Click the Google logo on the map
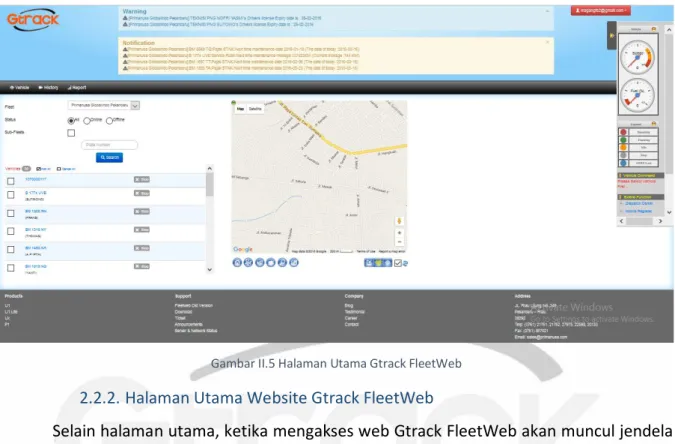675x444 pixels. click(243, 249)
